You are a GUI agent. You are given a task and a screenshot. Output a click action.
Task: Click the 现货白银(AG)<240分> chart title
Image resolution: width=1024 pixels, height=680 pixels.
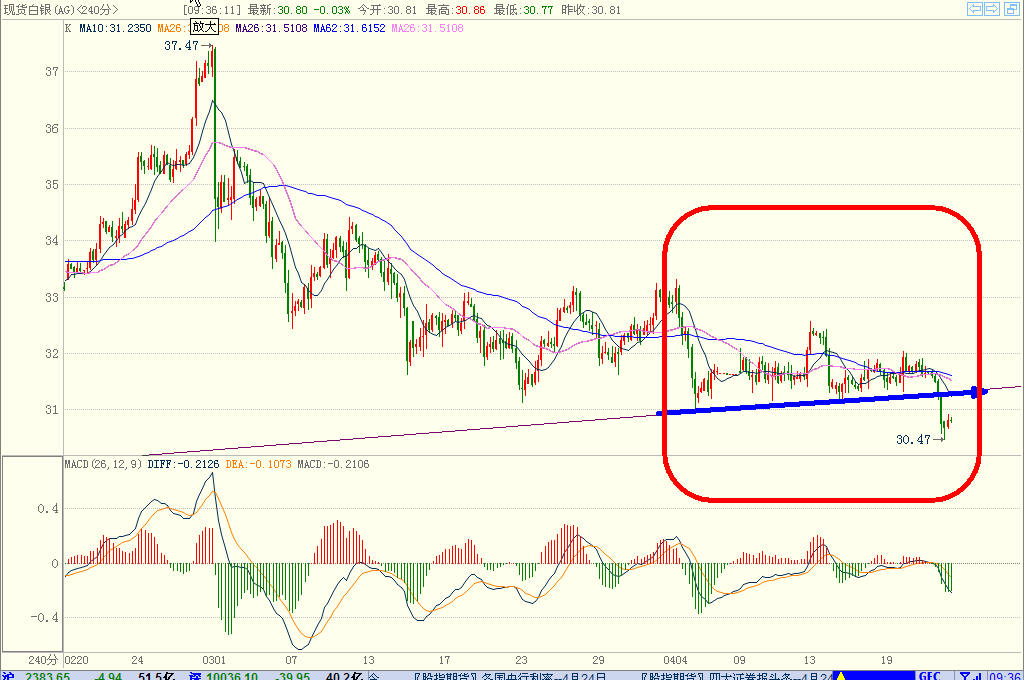(x=61, y=10)
